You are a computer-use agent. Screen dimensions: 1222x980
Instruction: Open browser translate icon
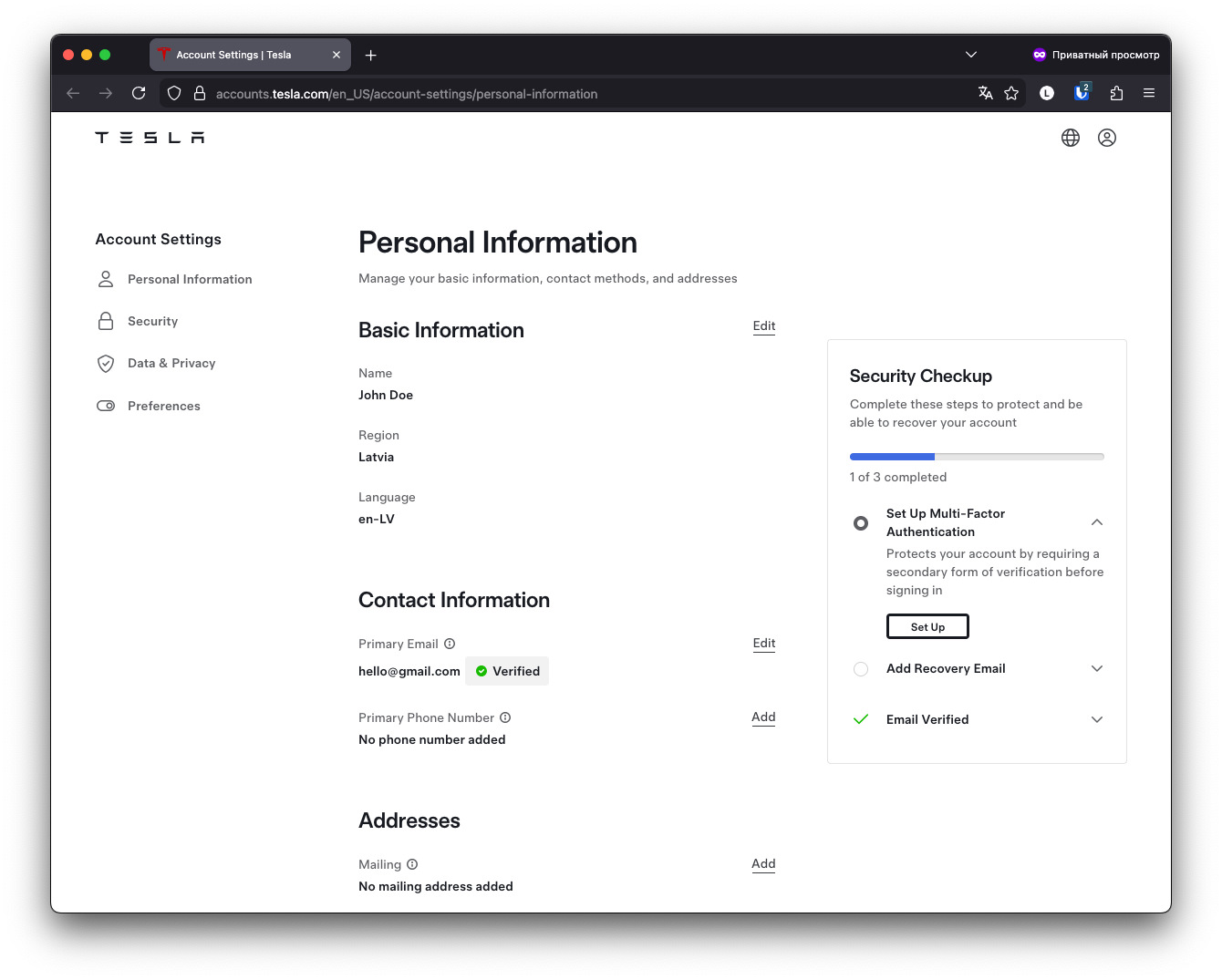(x=985, y=93)
